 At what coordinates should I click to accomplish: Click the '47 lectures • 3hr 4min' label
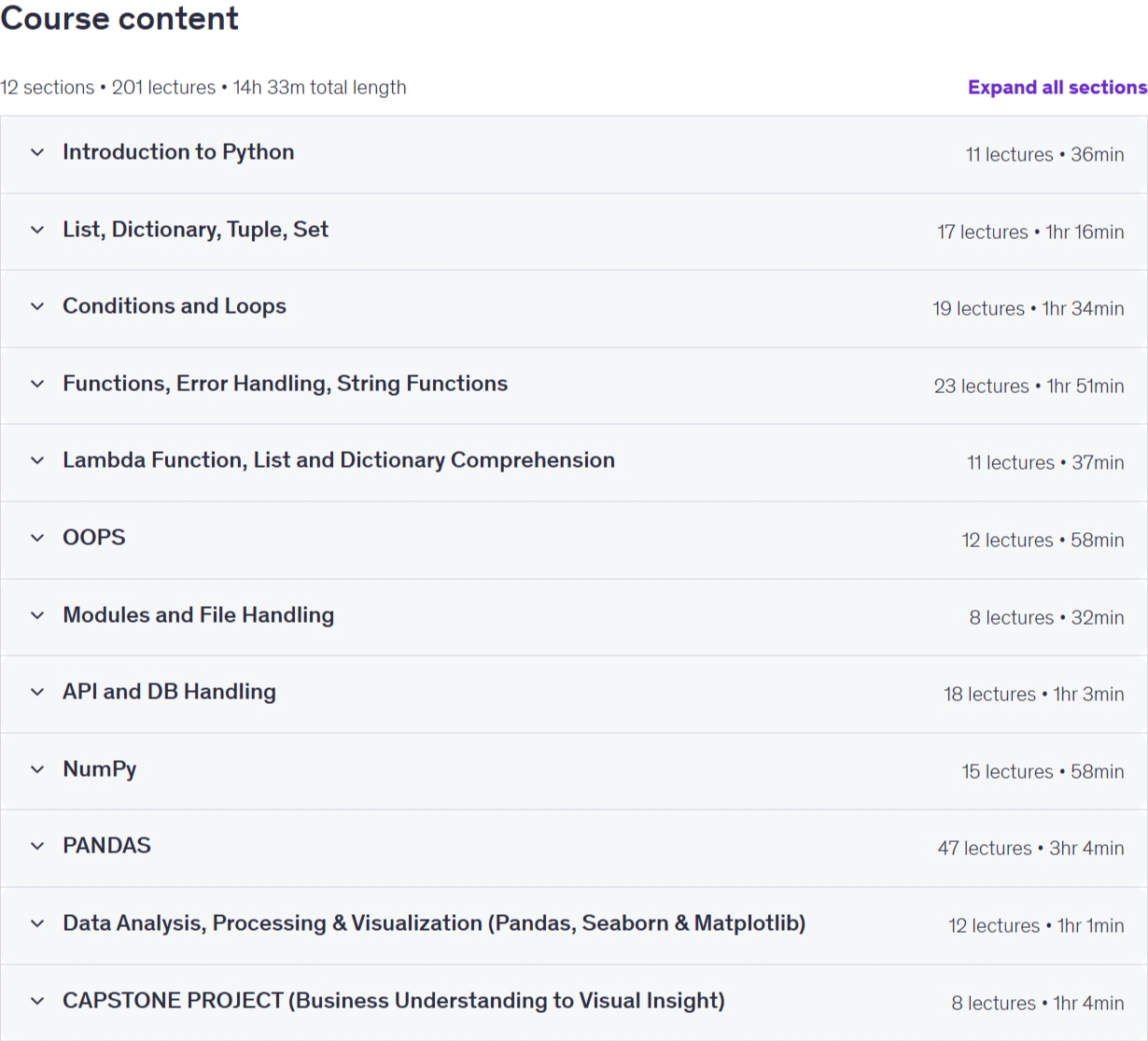(x=1030, y=849)
